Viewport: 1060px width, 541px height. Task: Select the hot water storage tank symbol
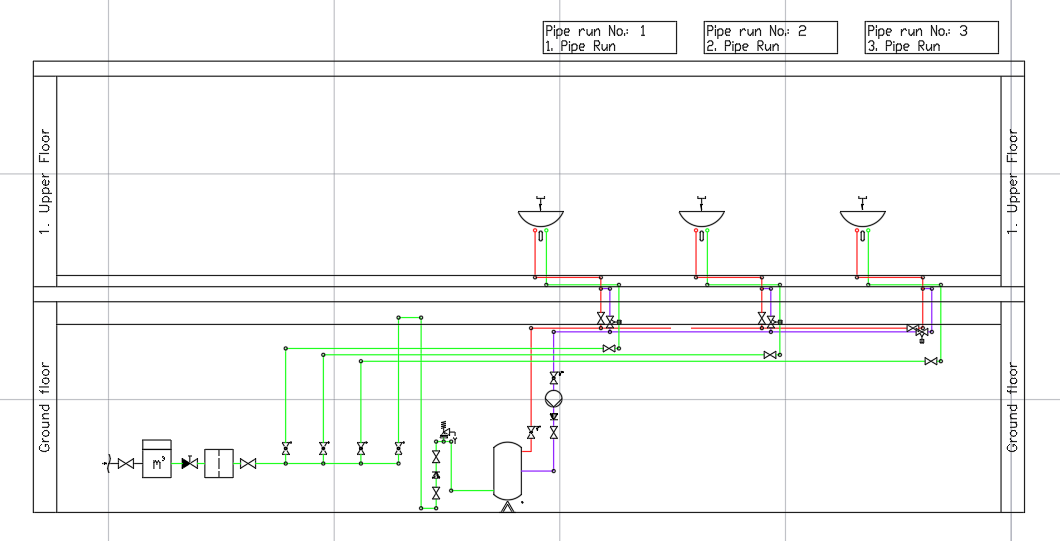pyautogui.click(x=508, y=471)
